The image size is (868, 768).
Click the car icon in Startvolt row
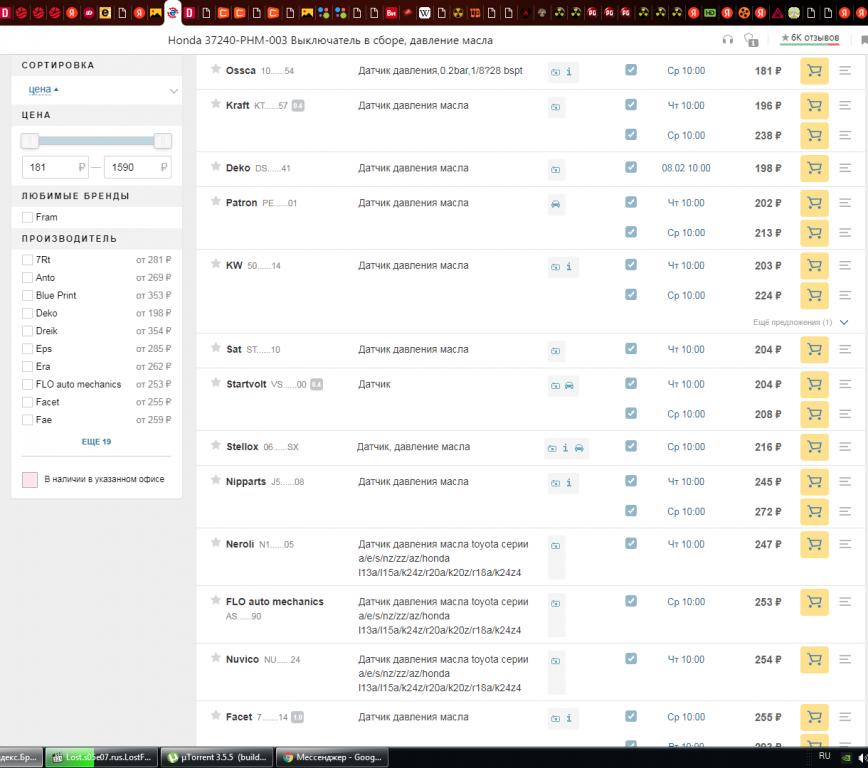pos(569,385)
